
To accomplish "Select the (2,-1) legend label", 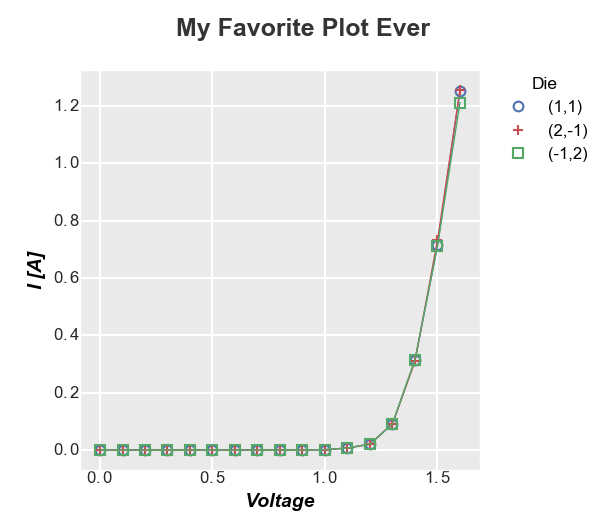I will 567,131.
